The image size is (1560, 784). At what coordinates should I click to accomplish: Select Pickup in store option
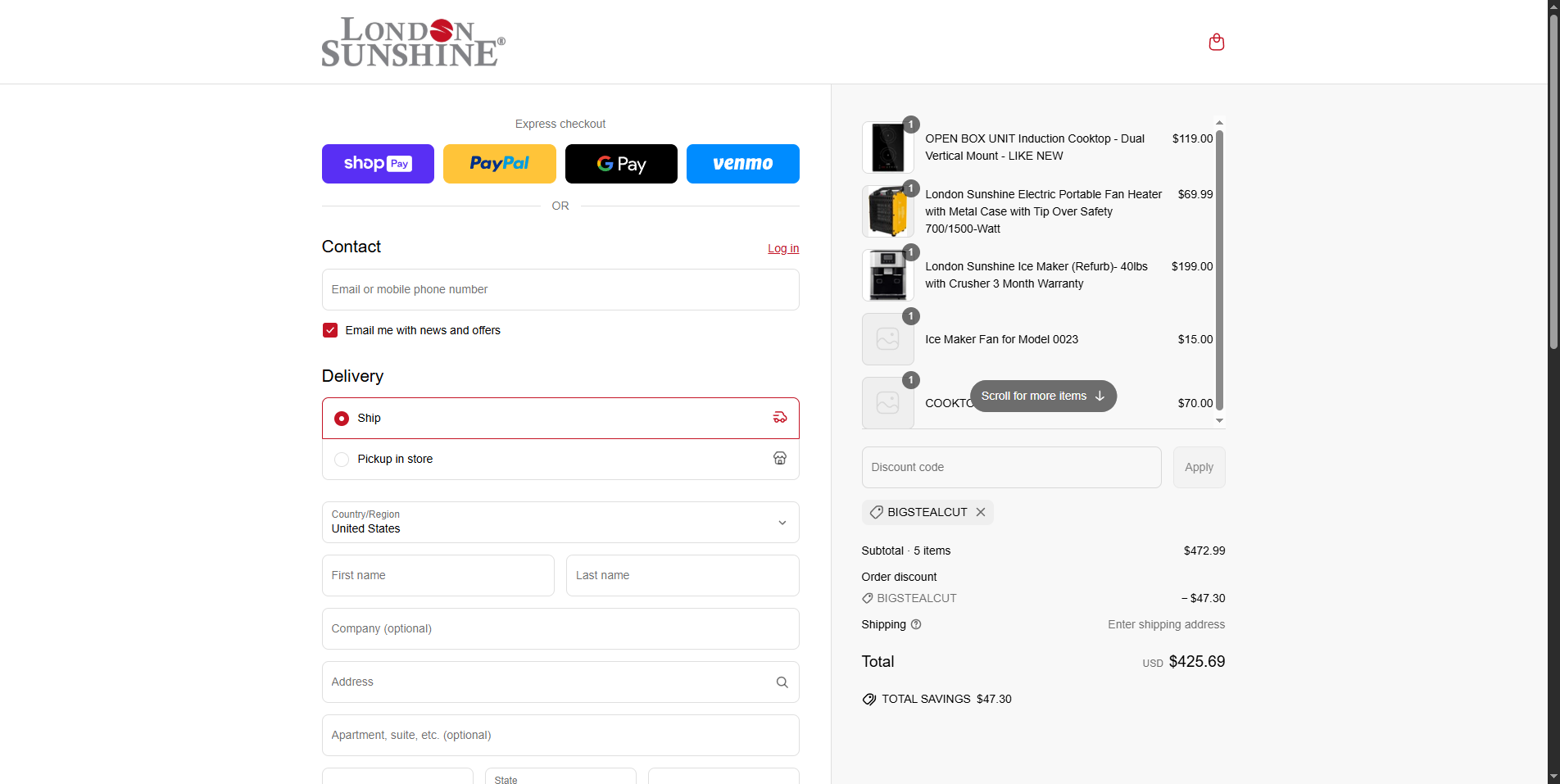pyautogui.click(x=560, y=459)
